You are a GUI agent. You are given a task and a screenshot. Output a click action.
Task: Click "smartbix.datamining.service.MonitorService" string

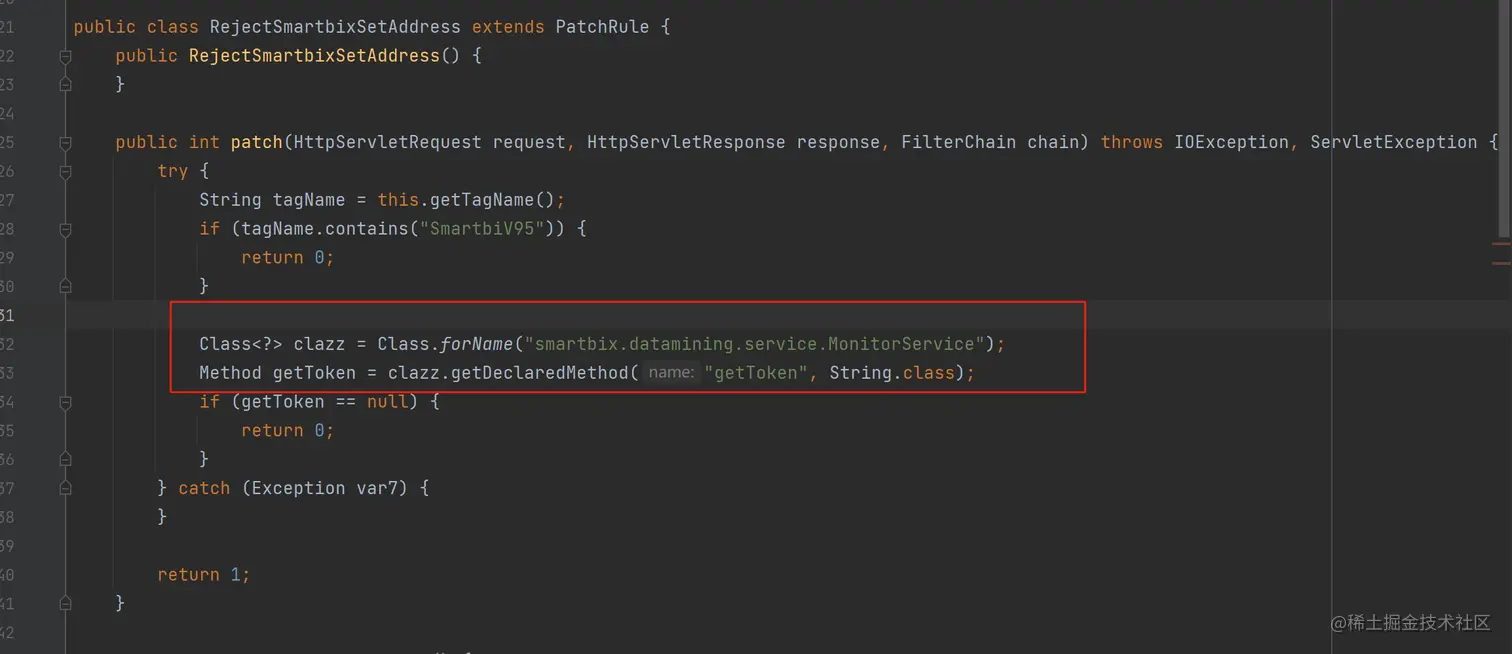point(754,344)
